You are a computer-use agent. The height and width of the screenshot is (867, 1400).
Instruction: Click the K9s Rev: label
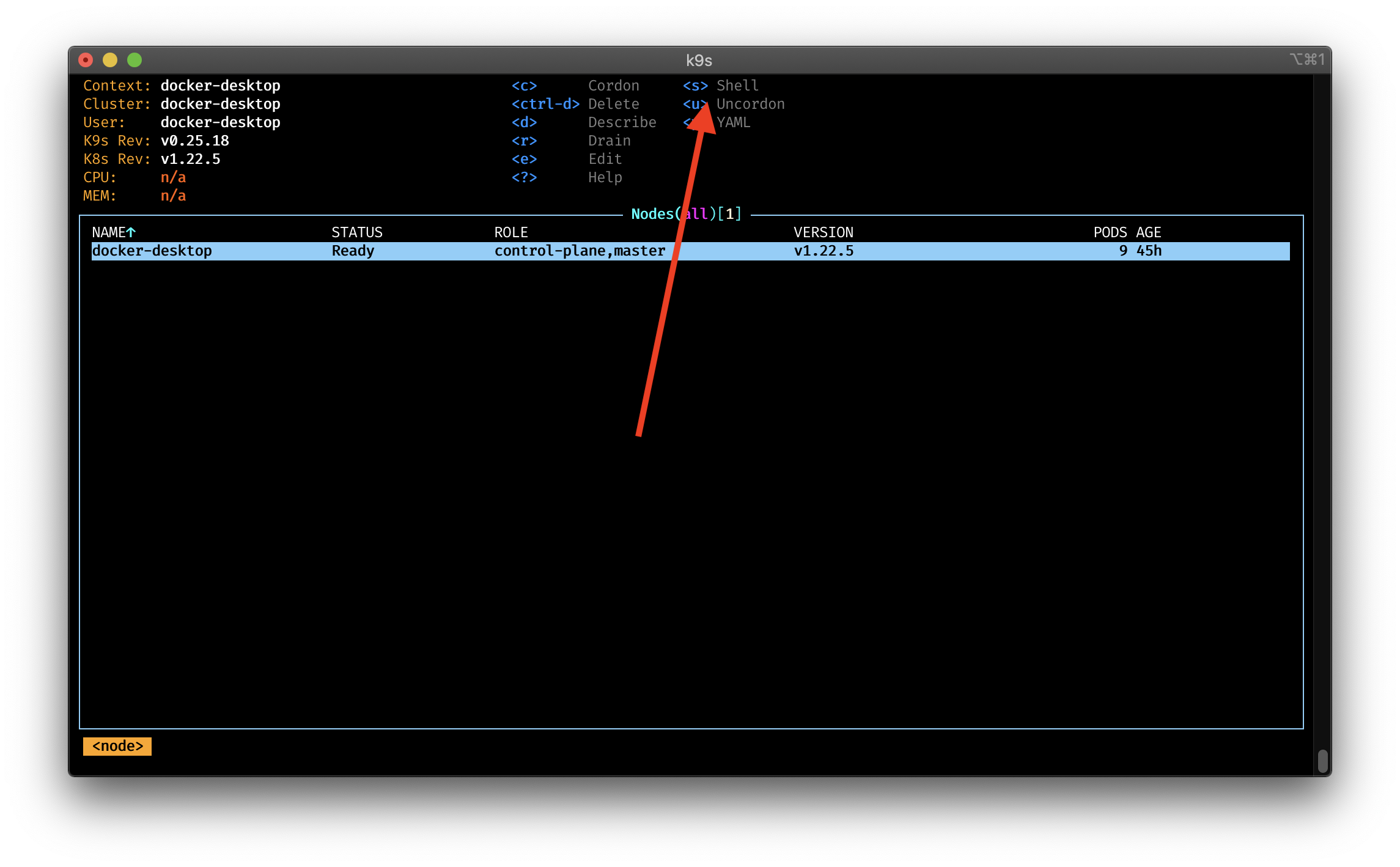pos(117,141)
